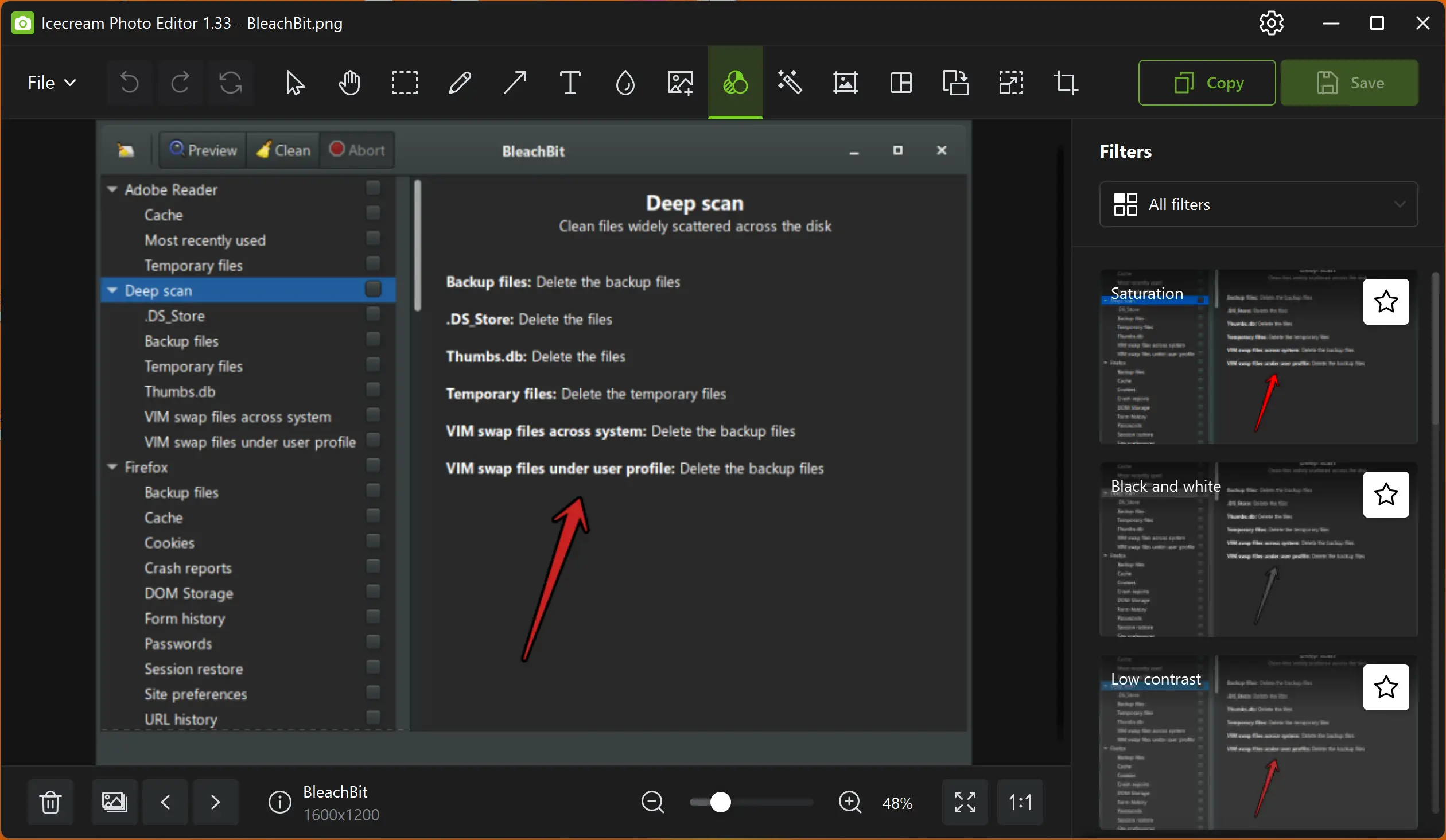Choose the rectangular selection tool
The width and height of the screenshot is (1446, 840).
tap(405, 83)
